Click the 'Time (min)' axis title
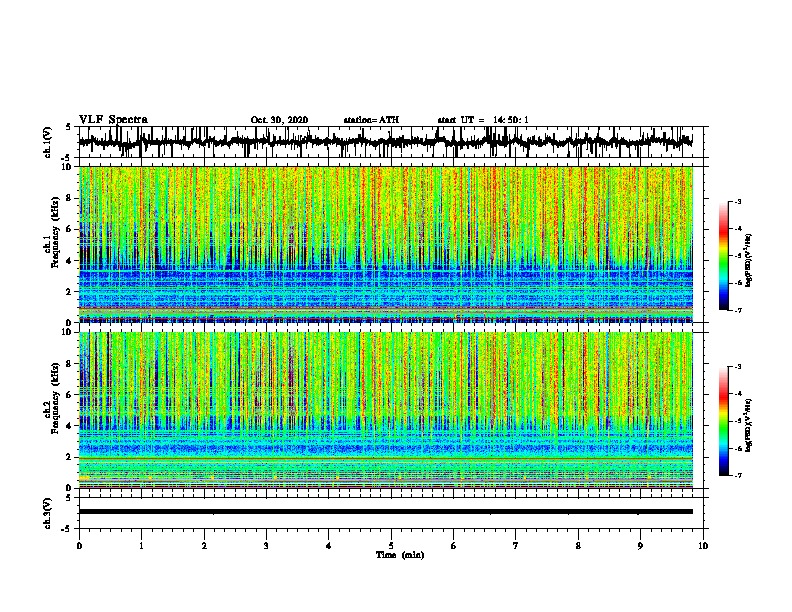The image size is (792, 612). pyautogui.click(x=400, y=555)
